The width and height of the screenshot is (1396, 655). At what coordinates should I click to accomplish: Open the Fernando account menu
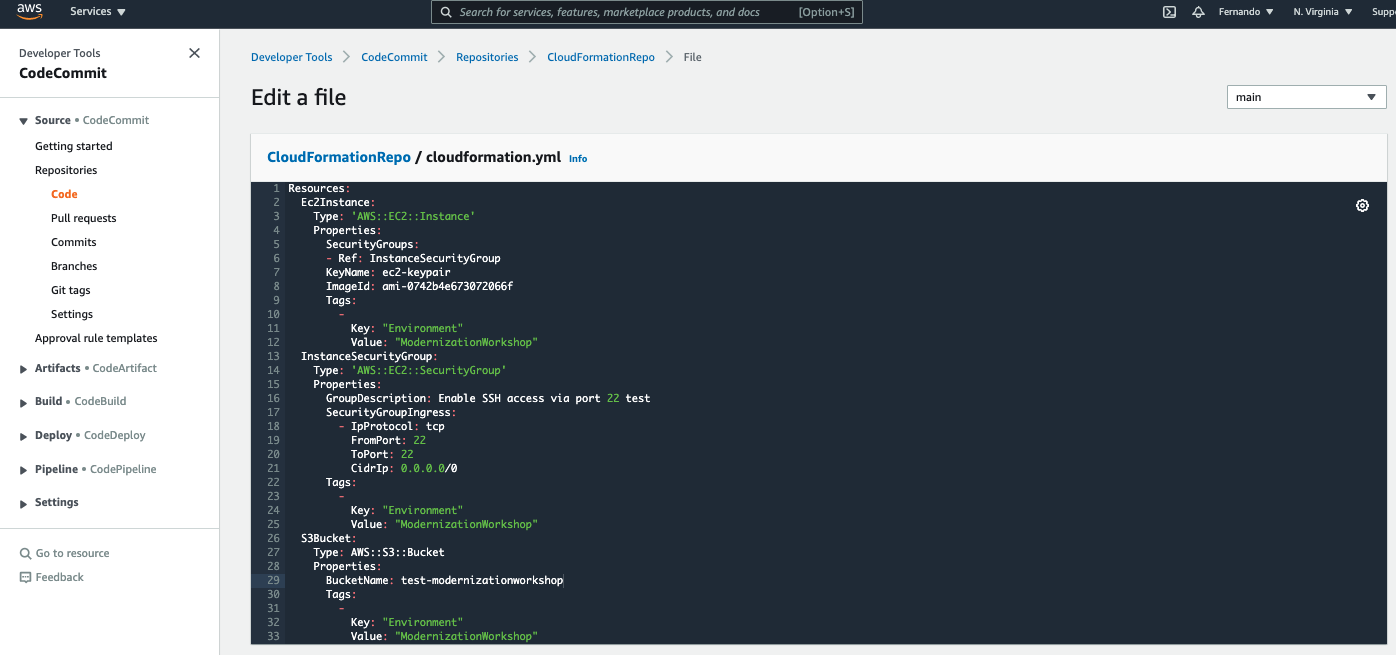point(1246,12)
